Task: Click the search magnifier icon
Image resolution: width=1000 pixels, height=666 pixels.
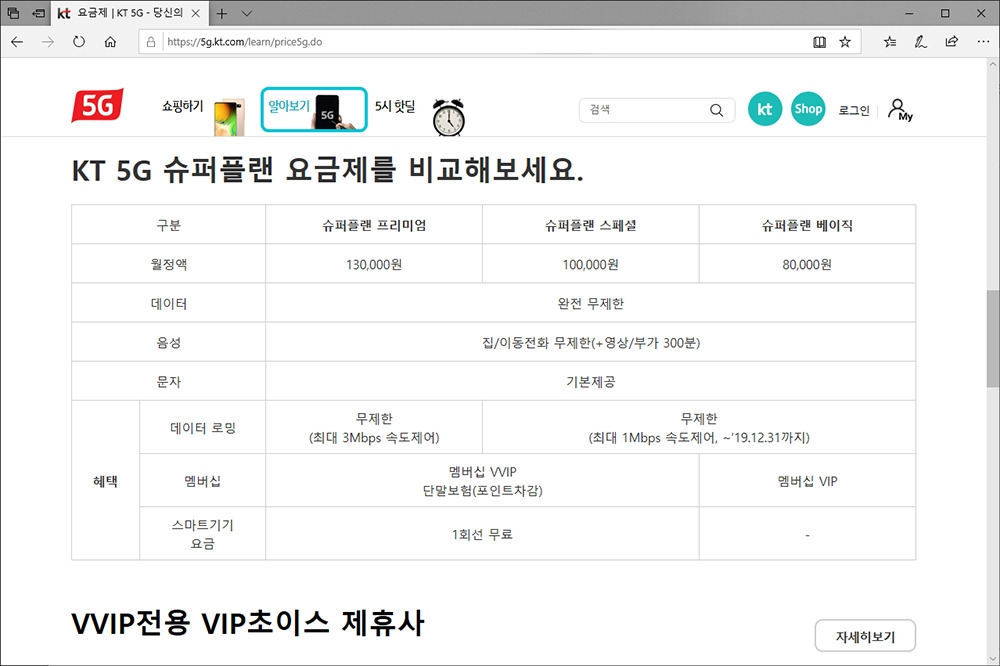Action: 717,110
